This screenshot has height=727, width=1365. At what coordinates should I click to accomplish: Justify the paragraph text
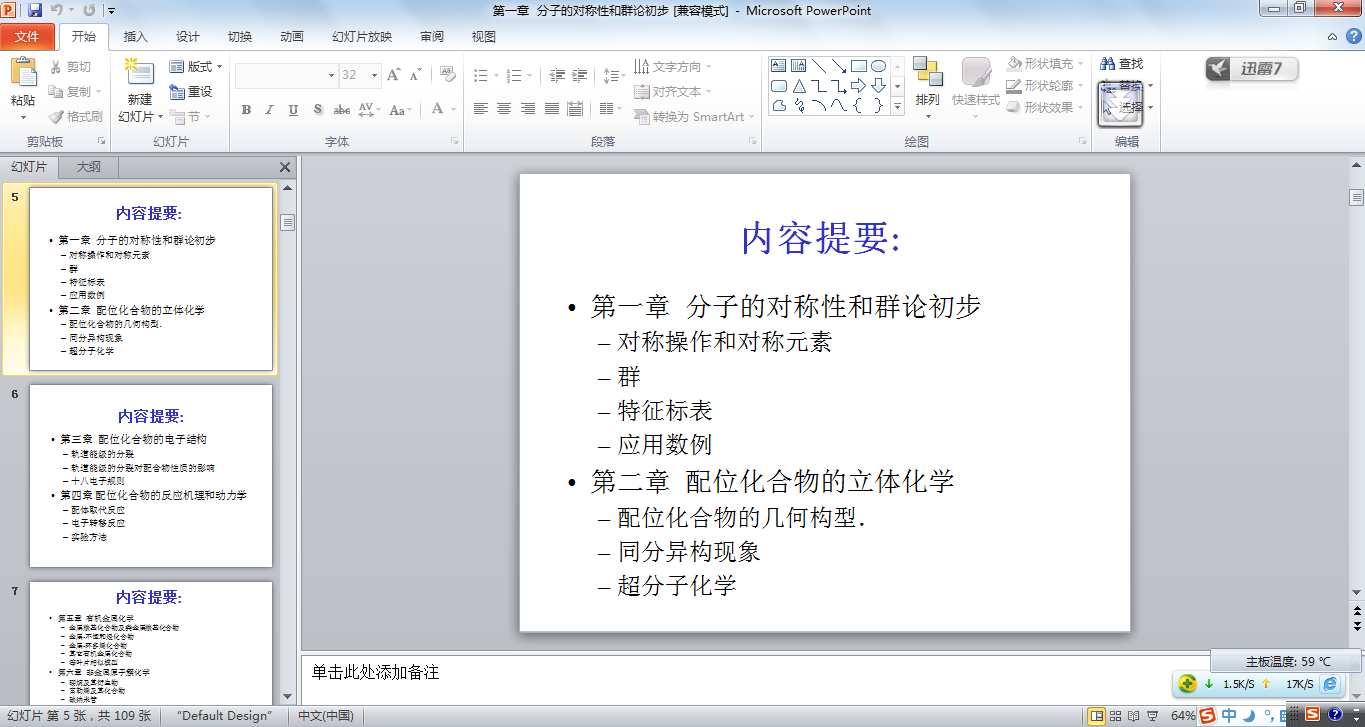551,109
